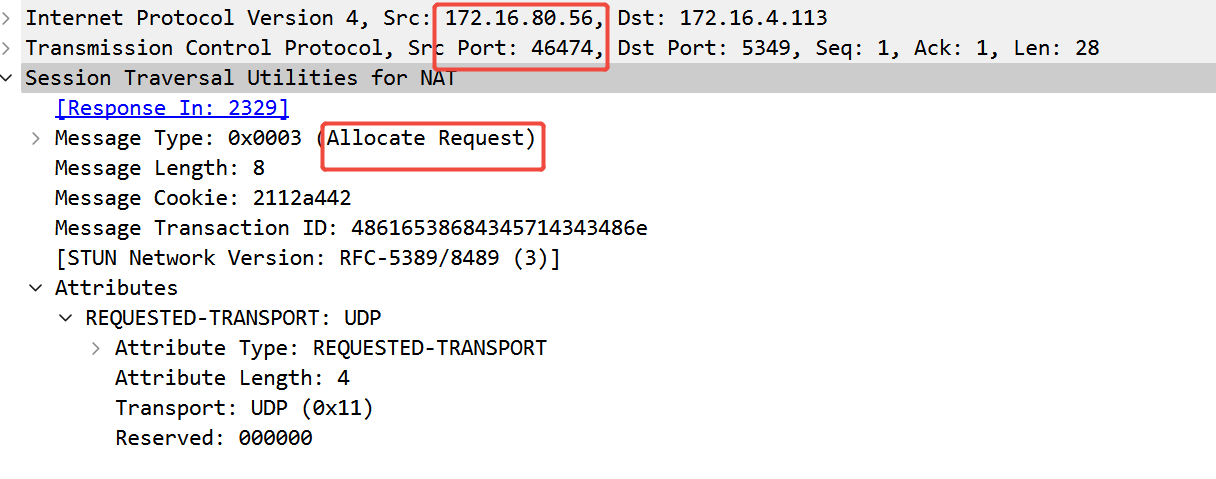The height and width of the screenshot is (479, 1216).
Task: Open the Response In: 2329 link
Action: pyautogui.click(x=171, y=108)
